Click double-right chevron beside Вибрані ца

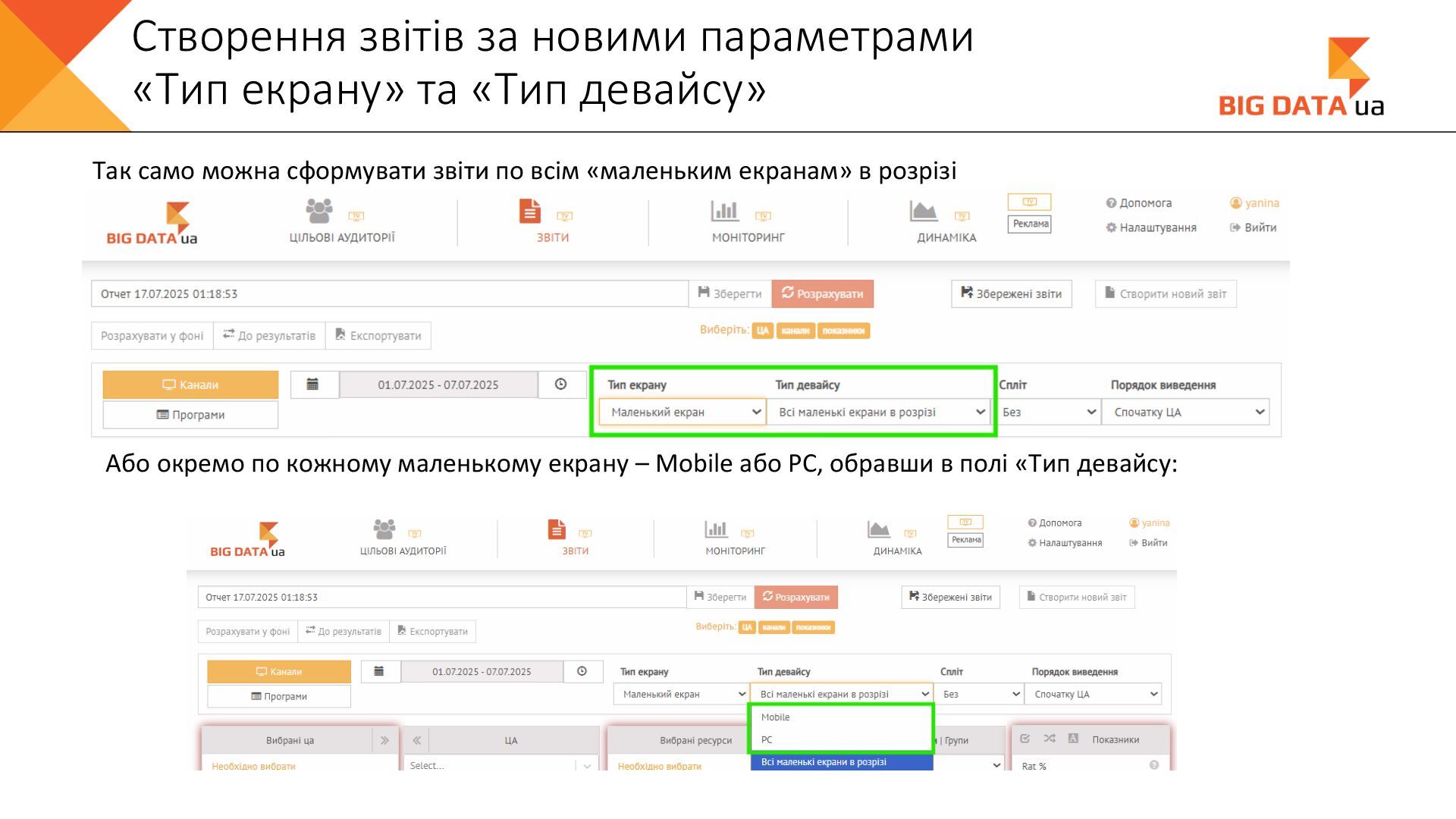point(384,740)
